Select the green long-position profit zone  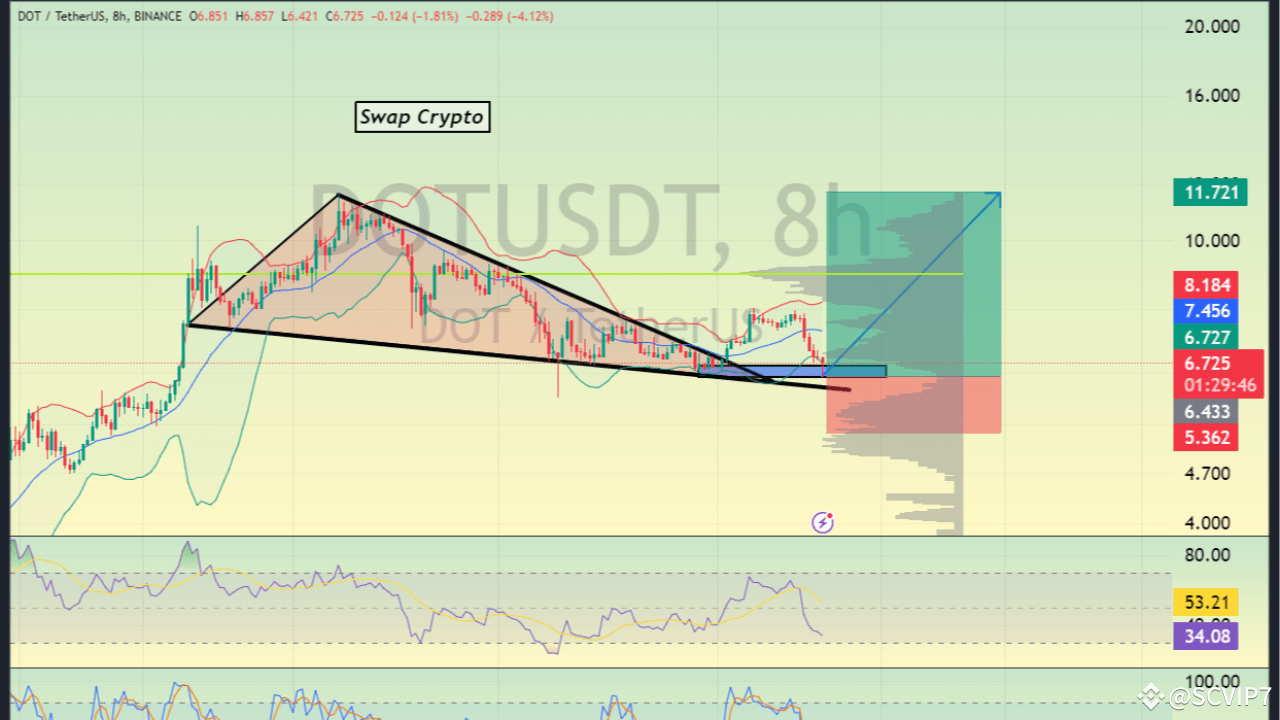[x=913, y=284]
